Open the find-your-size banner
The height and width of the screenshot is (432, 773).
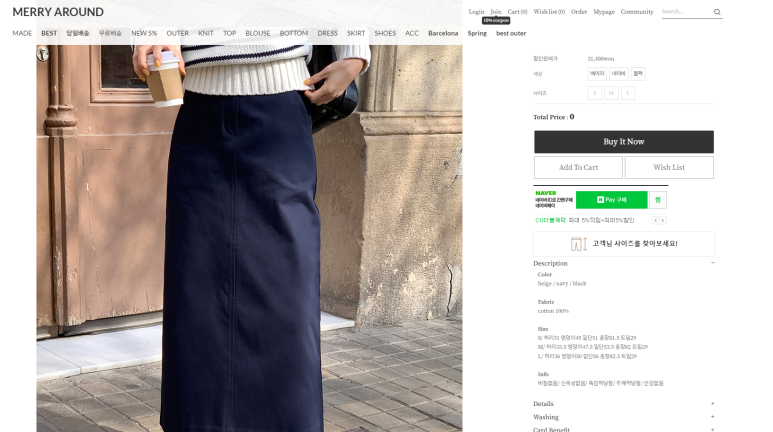624,244
